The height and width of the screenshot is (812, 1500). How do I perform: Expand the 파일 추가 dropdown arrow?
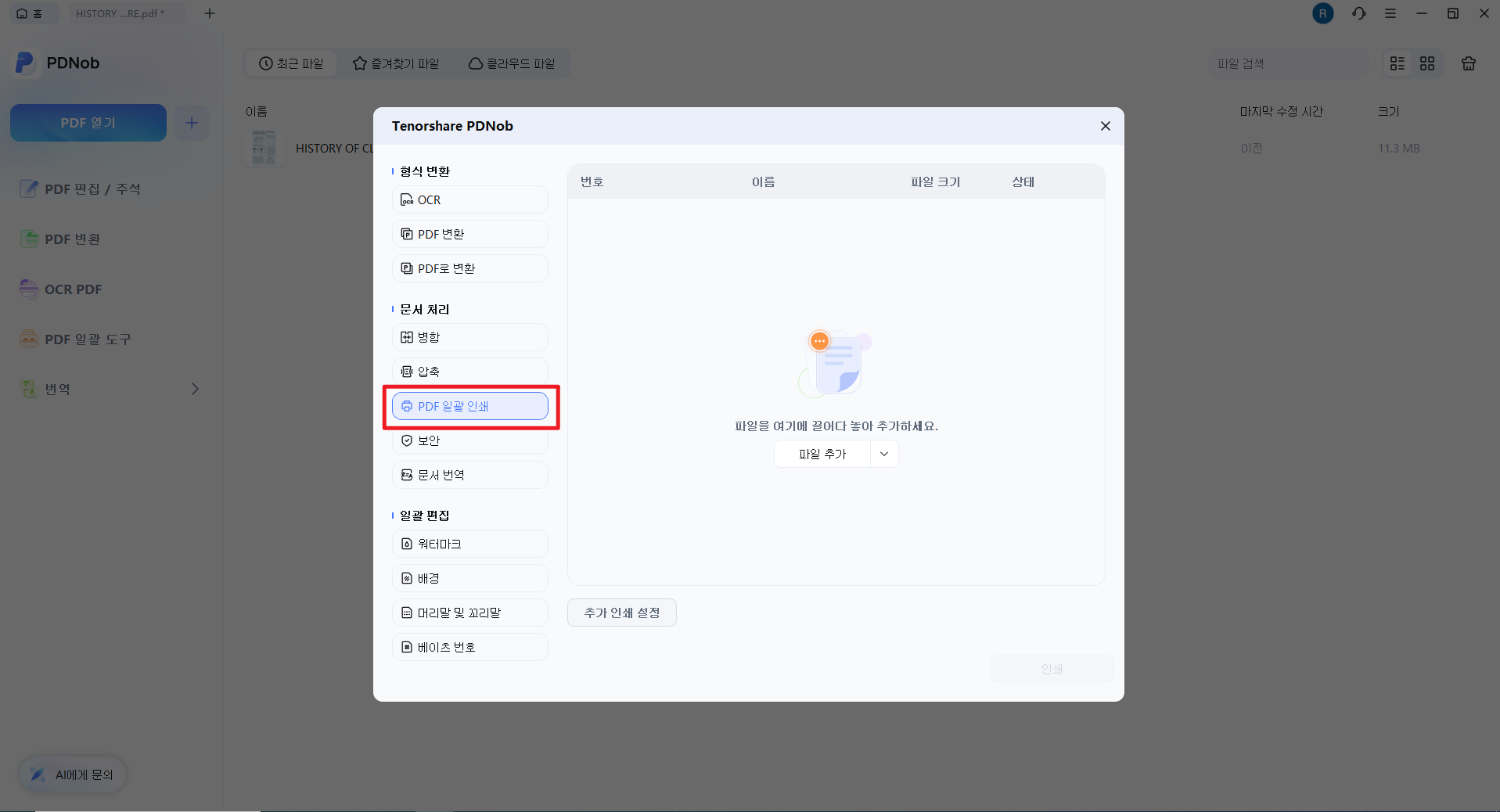pos(884,454)
